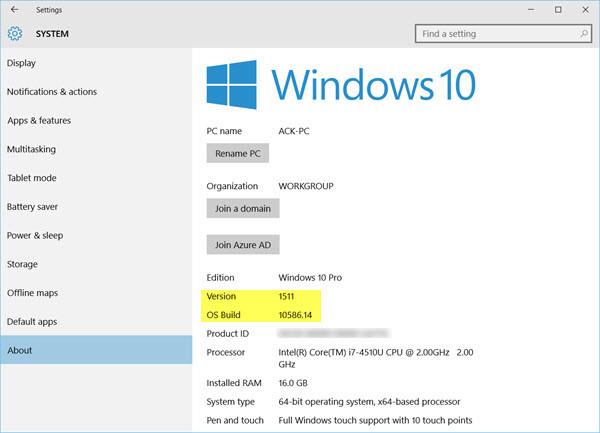The image size is (600, 433).
Task: Click the WORKGROUP organization value
Action: [x=306, y=186]
